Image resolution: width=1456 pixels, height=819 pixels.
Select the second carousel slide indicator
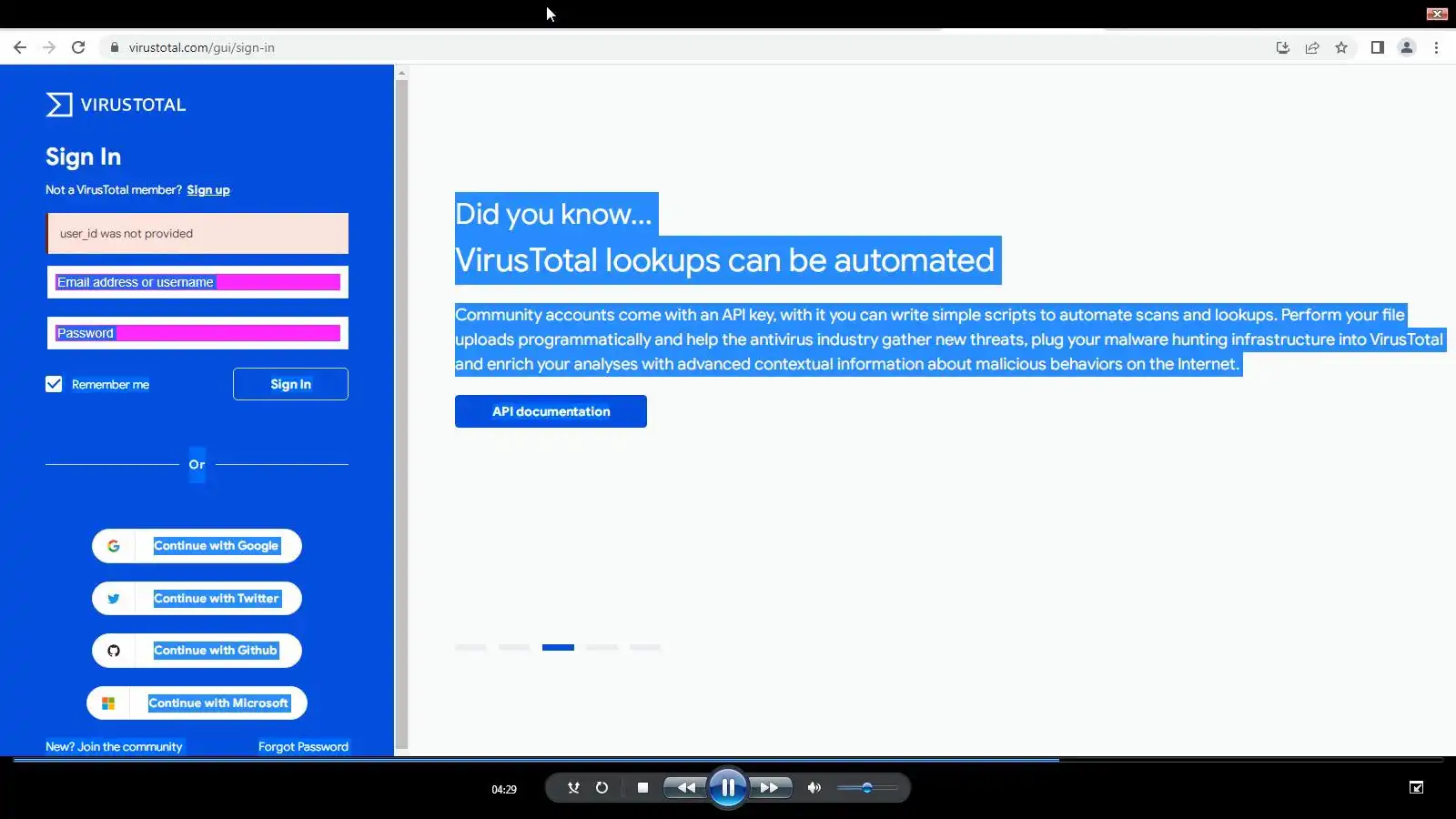[514, 648]
